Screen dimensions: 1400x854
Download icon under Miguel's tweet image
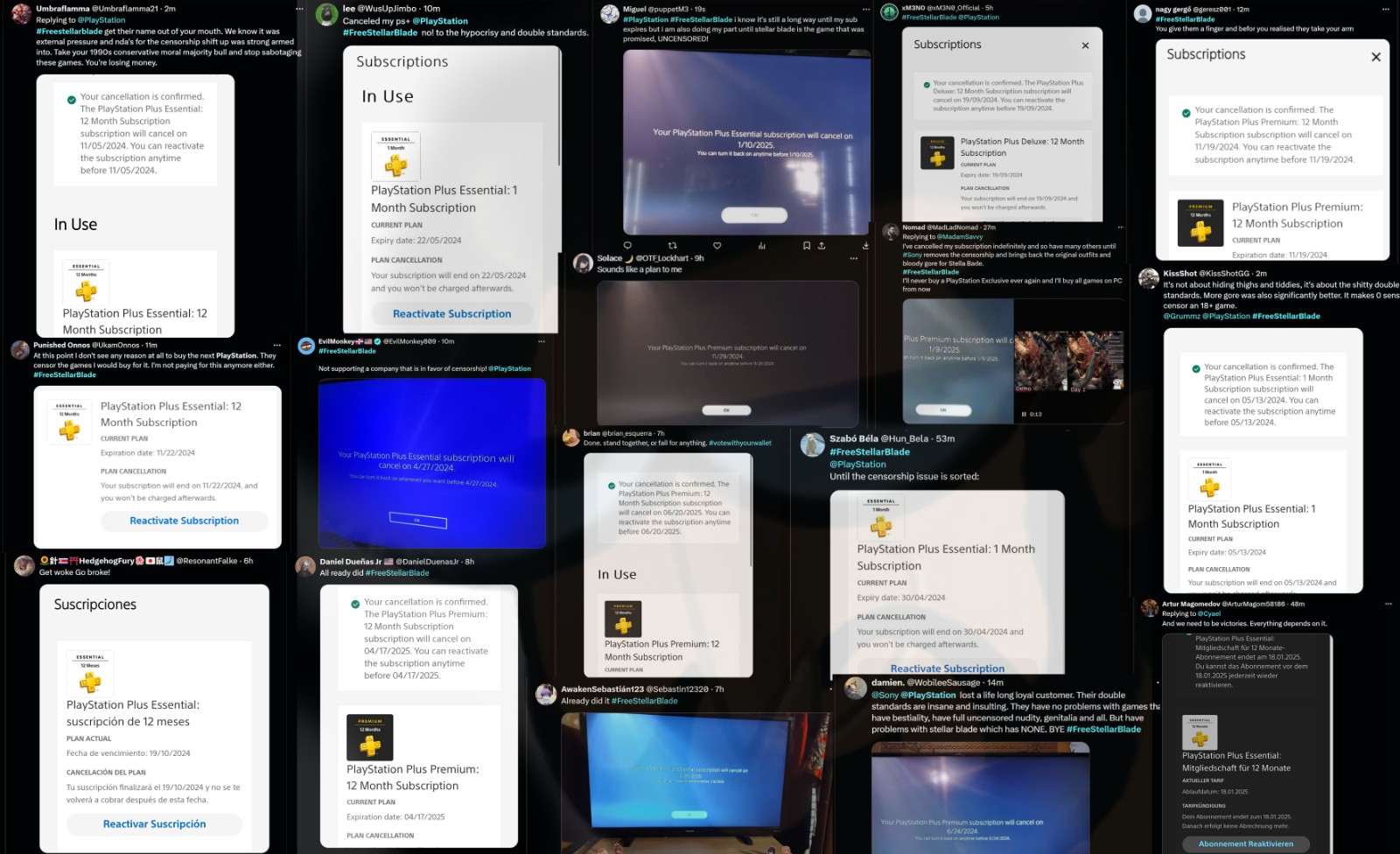(865, 246)
